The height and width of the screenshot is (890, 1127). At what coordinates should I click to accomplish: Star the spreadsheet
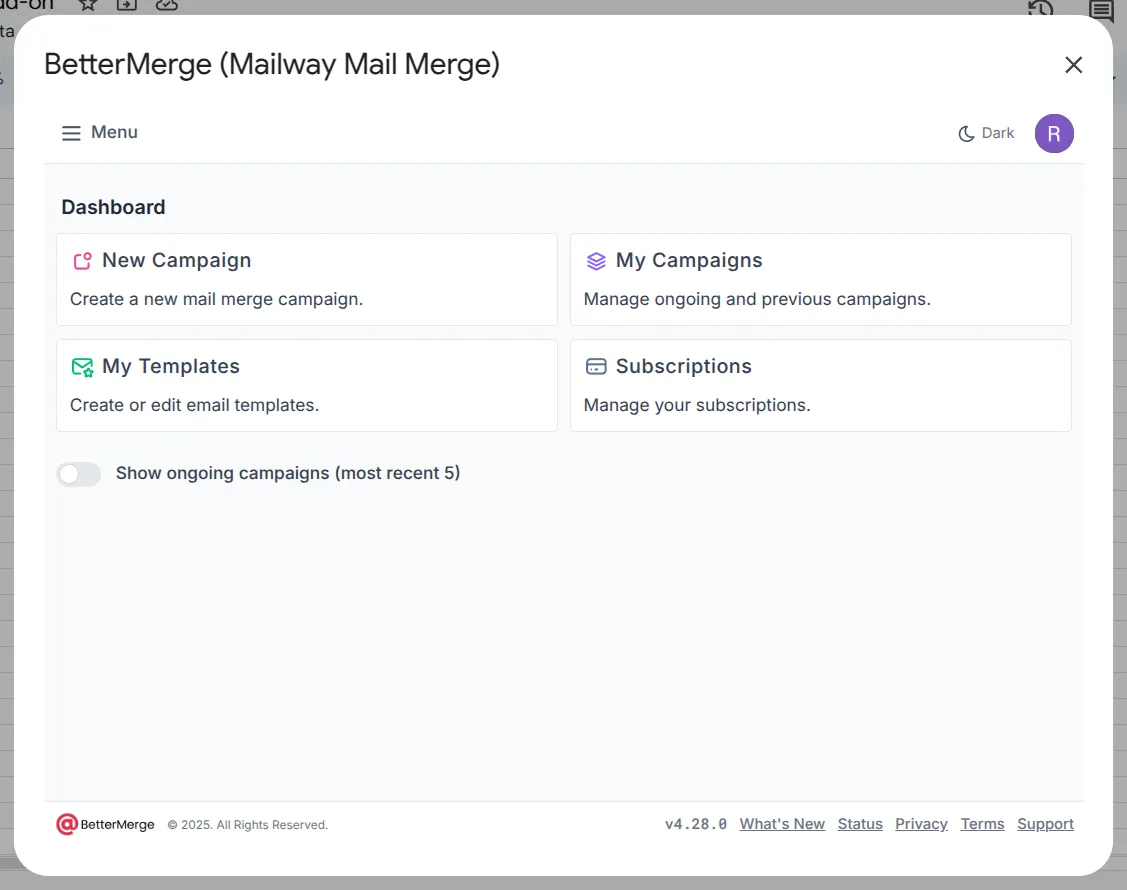click(88, 6)
